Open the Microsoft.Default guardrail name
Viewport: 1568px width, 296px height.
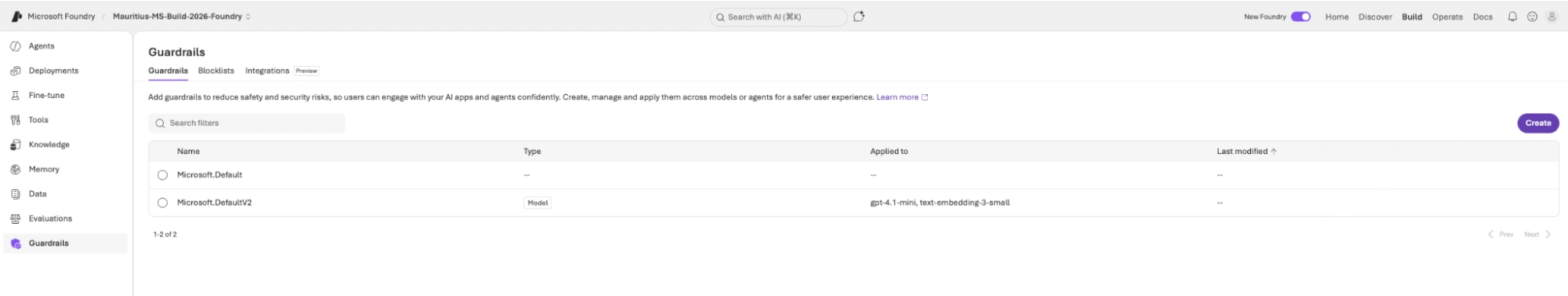click(209, 175)
